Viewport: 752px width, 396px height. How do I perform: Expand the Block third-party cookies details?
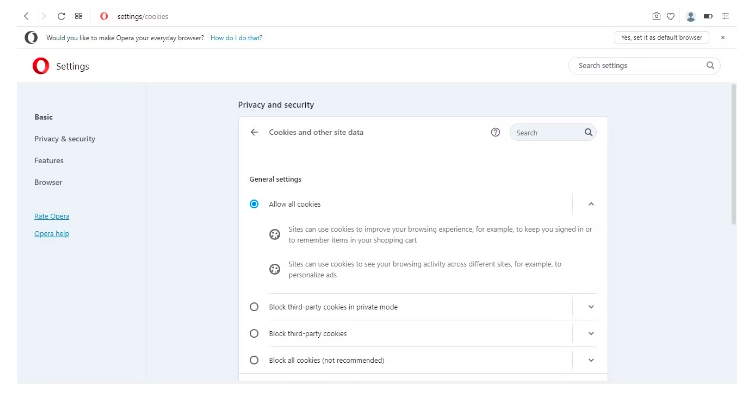pyautogui.click(x=591, y=334)
